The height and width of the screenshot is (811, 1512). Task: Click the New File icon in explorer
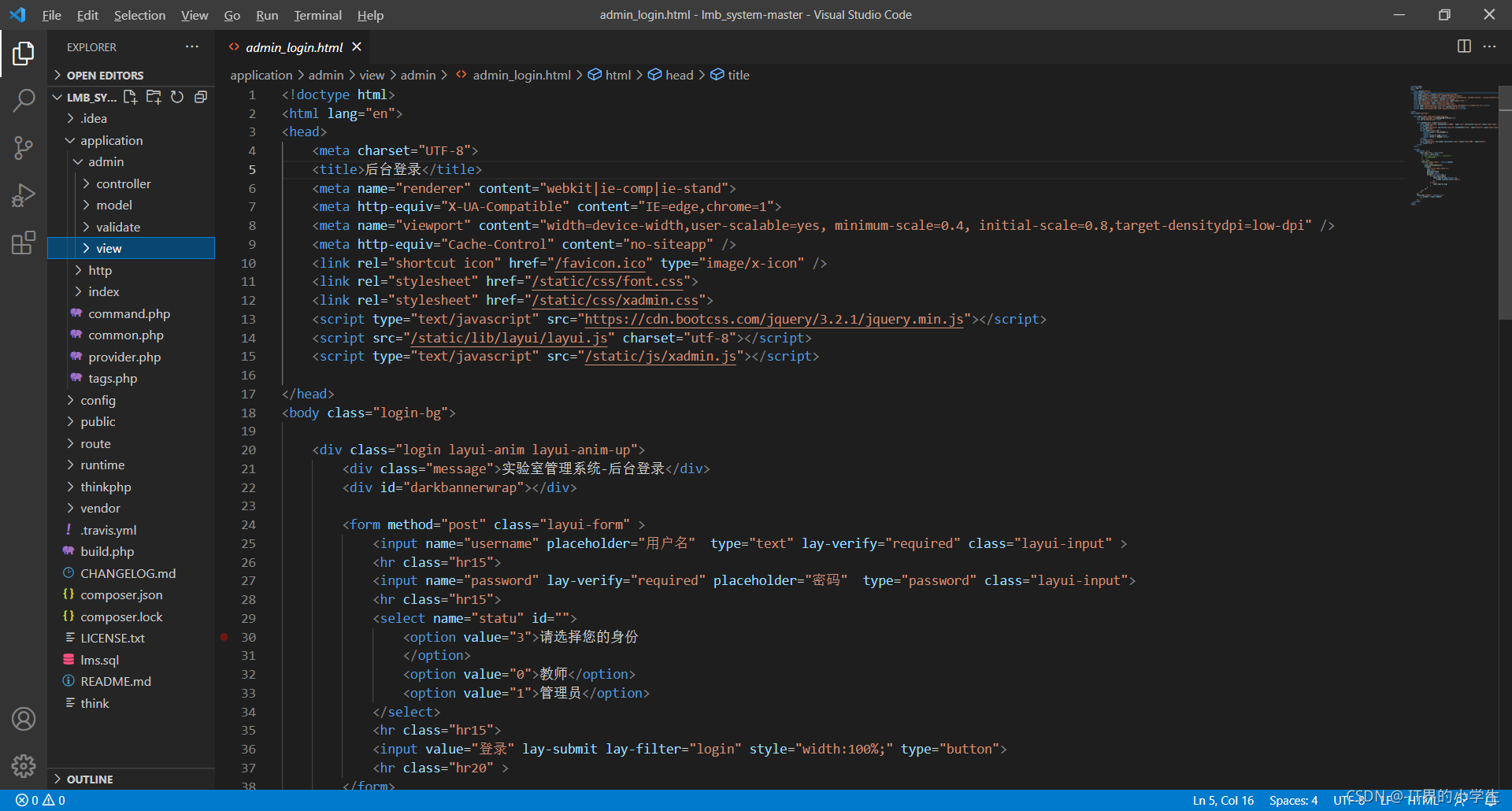point(130,97)
